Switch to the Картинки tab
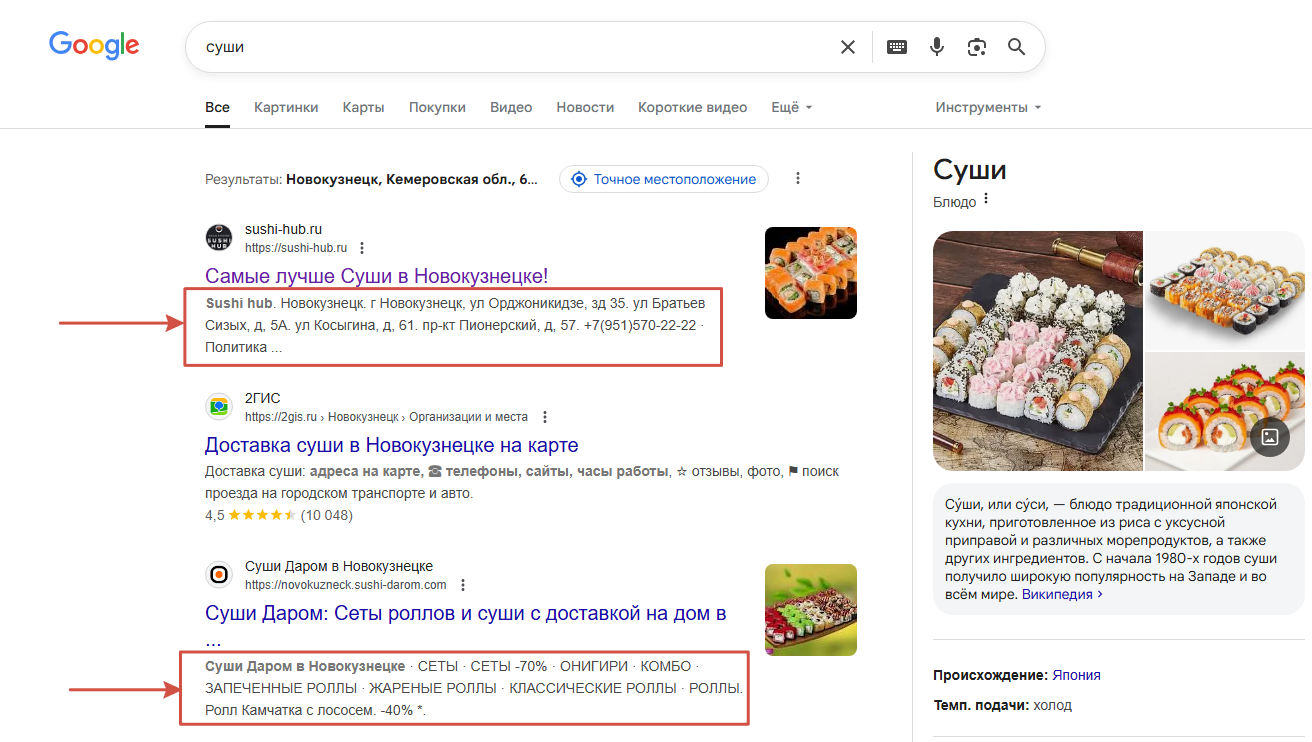 pos(286,107)
